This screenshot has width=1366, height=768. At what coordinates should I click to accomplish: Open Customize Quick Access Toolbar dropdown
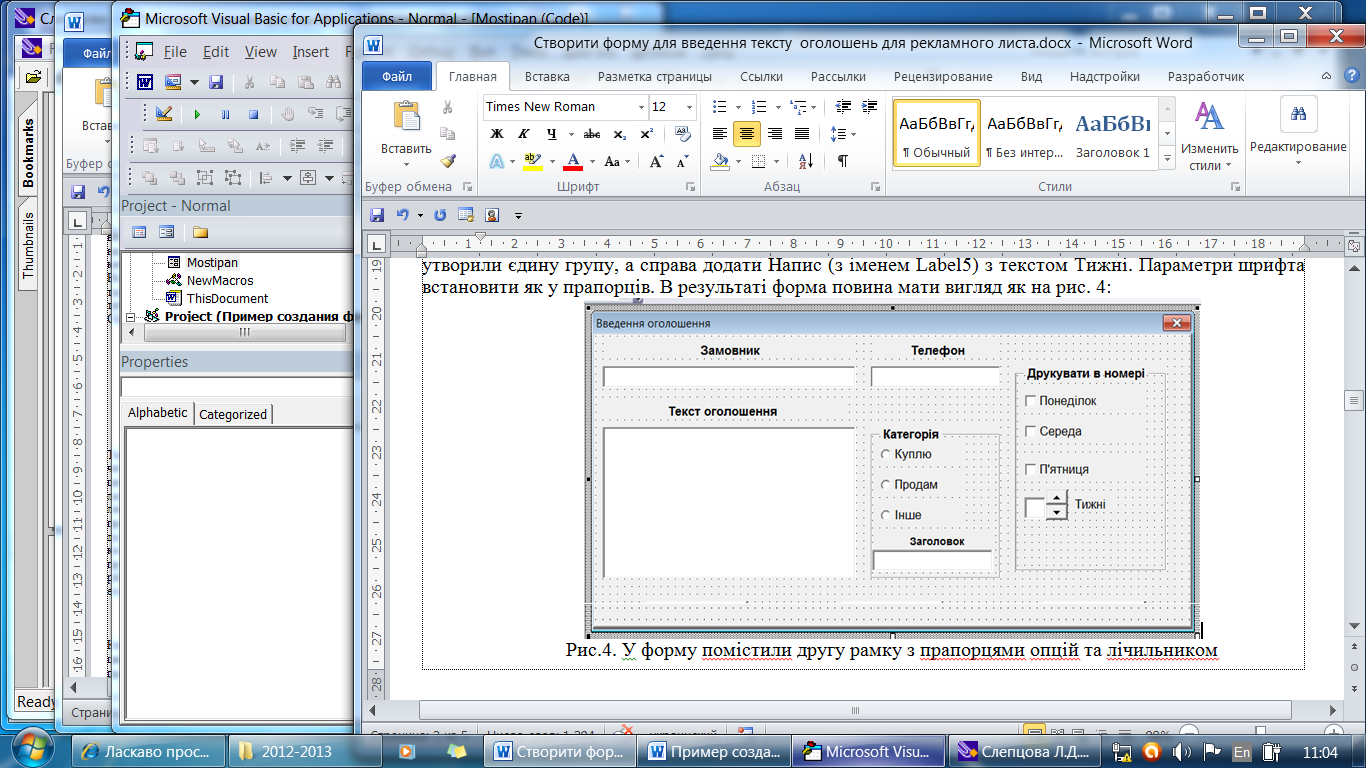(x=518, y=215)
